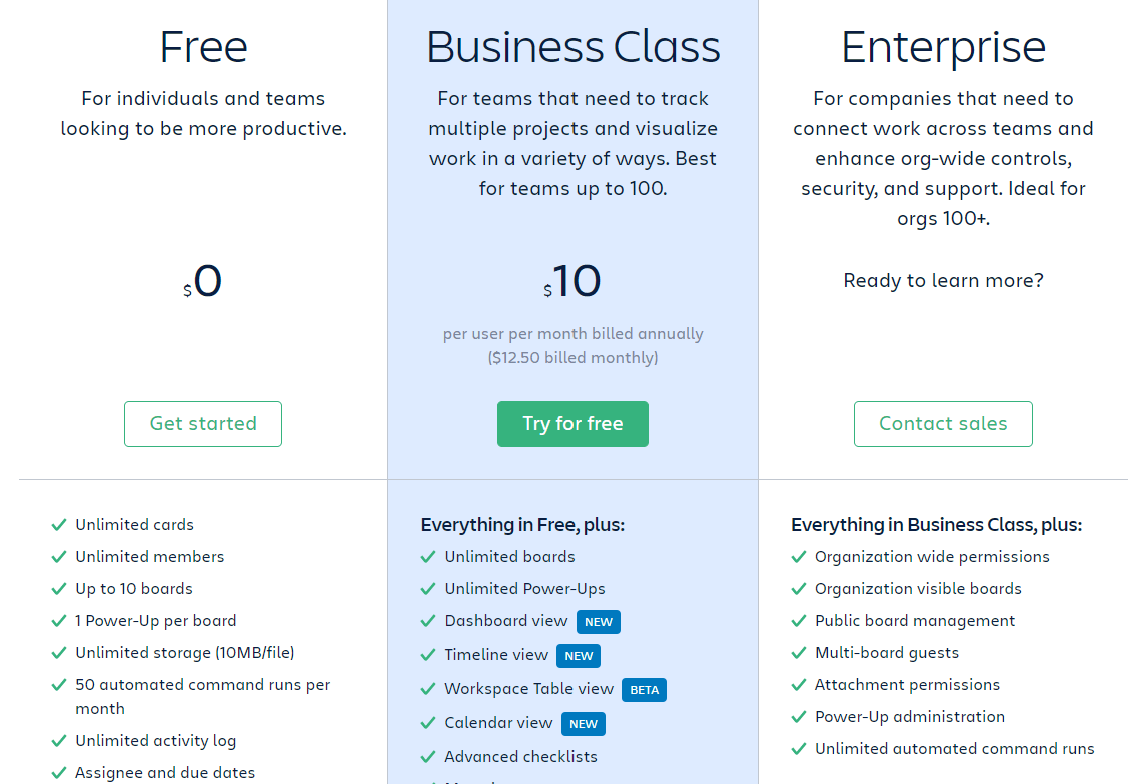Screen dimensions: 1142x784
Task: Click the checkmark beside Unlimited cards
Action: 58,525
